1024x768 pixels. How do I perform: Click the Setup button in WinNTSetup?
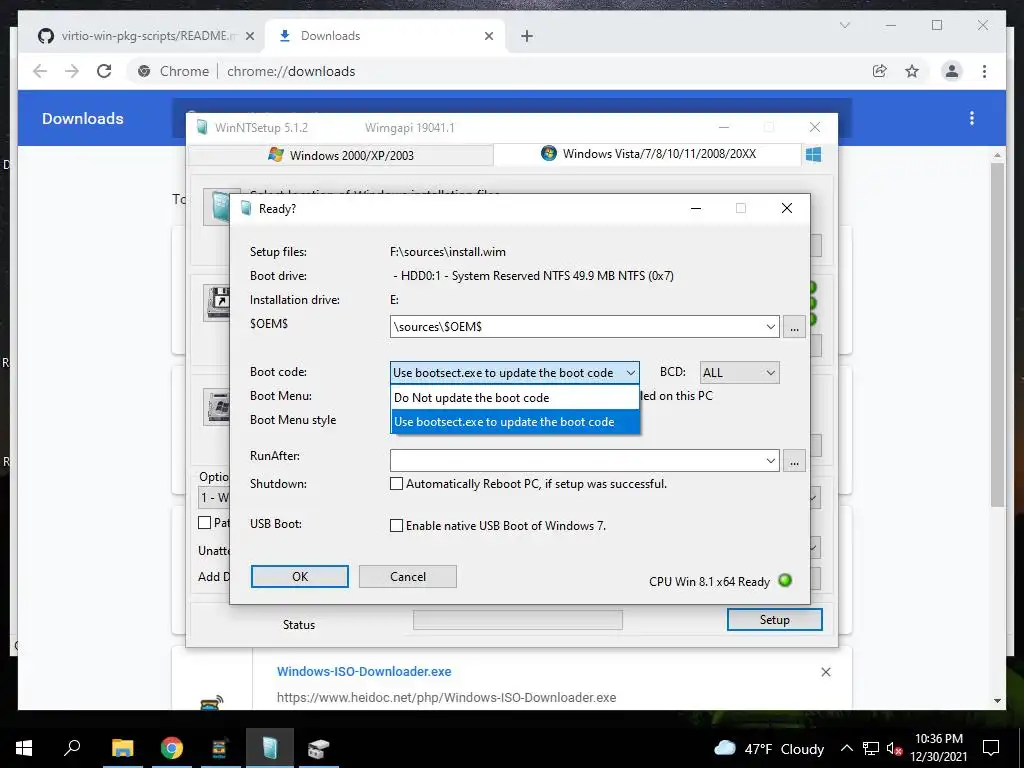click(775, 620)
